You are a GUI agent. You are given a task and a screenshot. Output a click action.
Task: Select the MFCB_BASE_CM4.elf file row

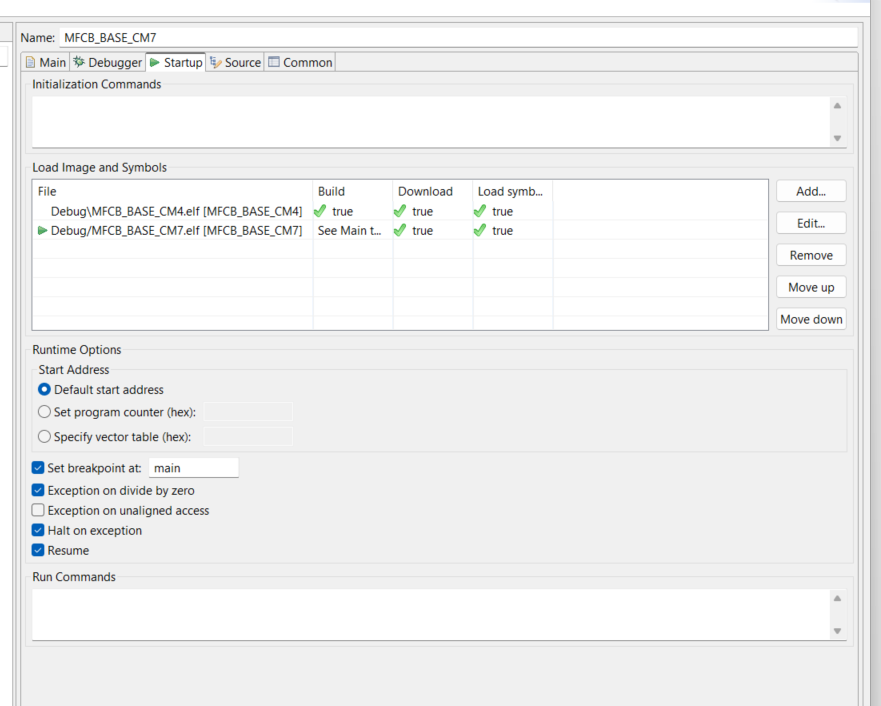coord(176,211)
